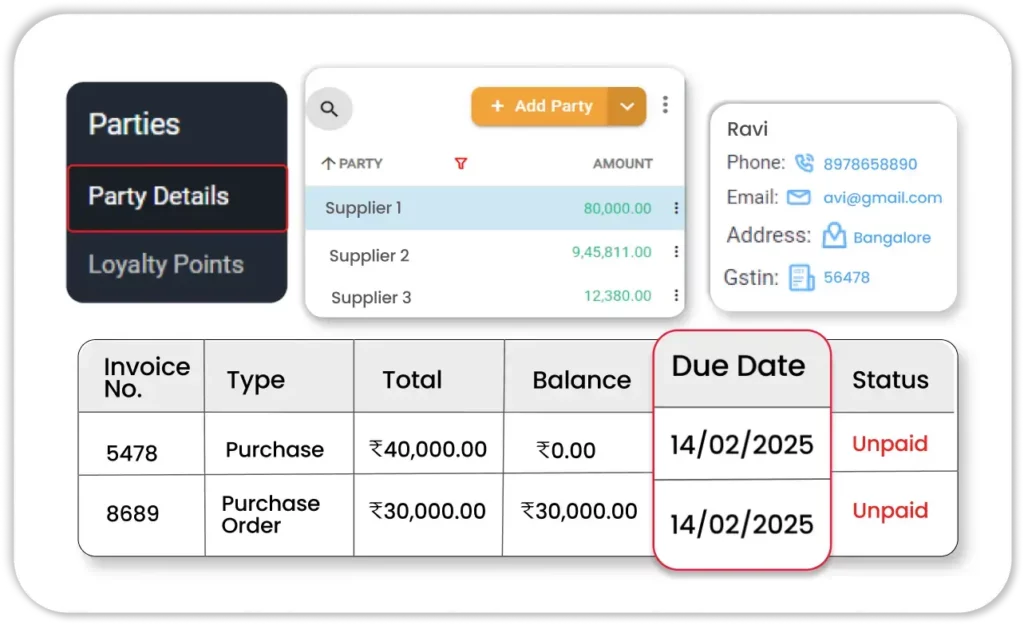The image size is (1024, 625).
Task: Click the Gstin document icon
Action: [x=801, y=277]
